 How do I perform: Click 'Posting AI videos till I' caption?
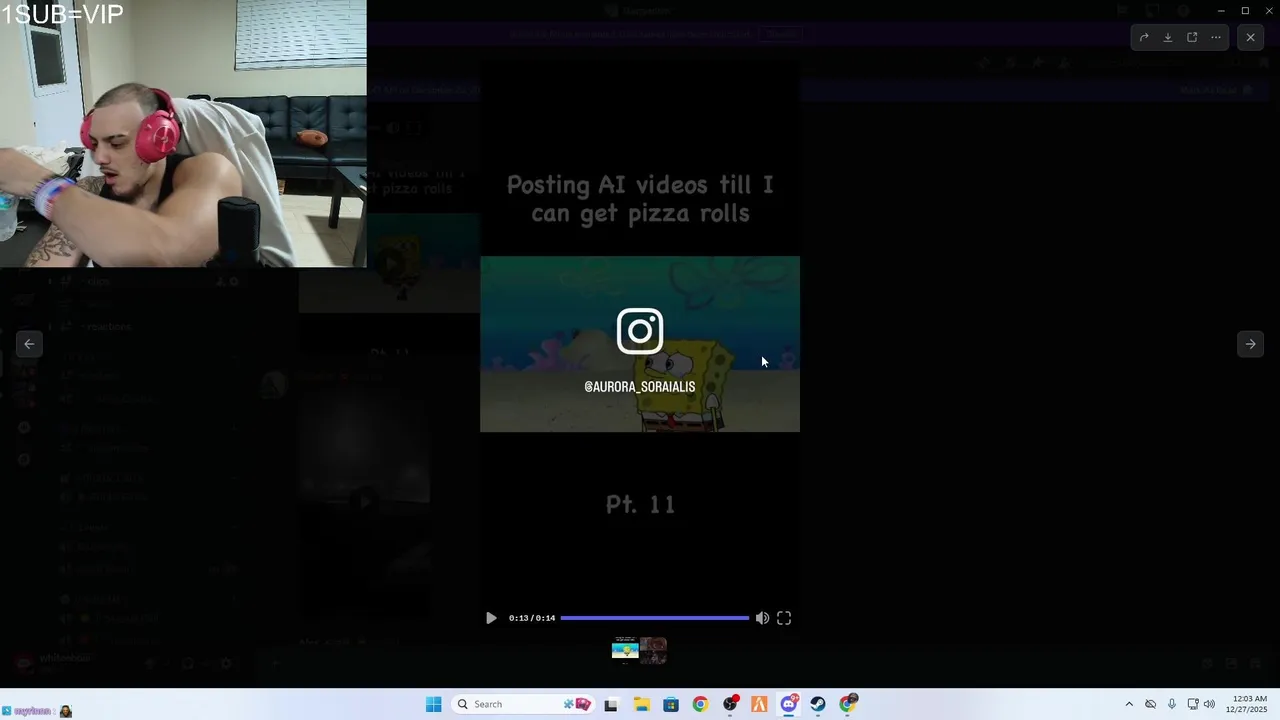pyautogui.click(x=640, y=184)
